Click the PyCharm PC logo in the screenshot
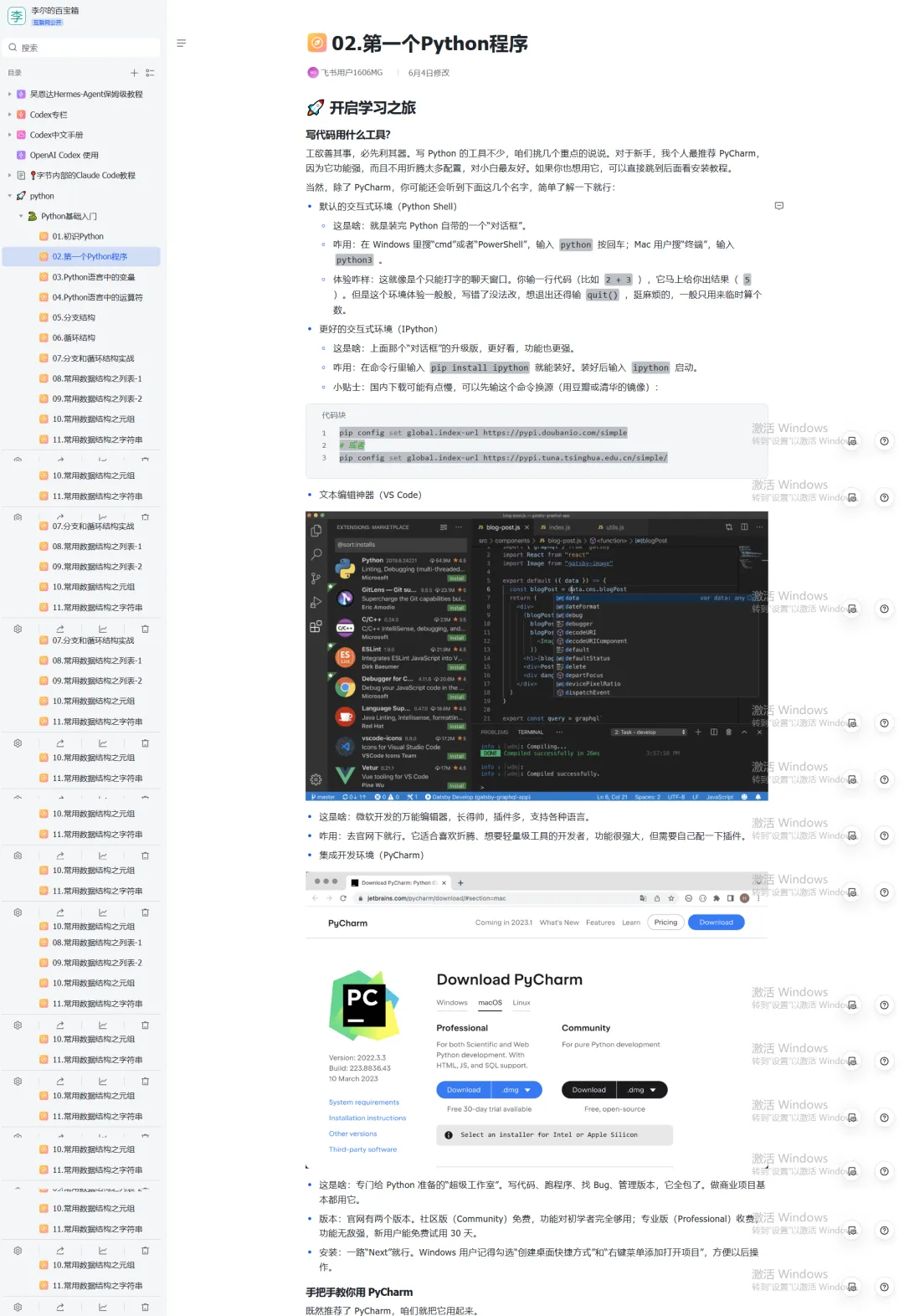The width and height of the screenshot is (904, 1316). (364, 1005)
